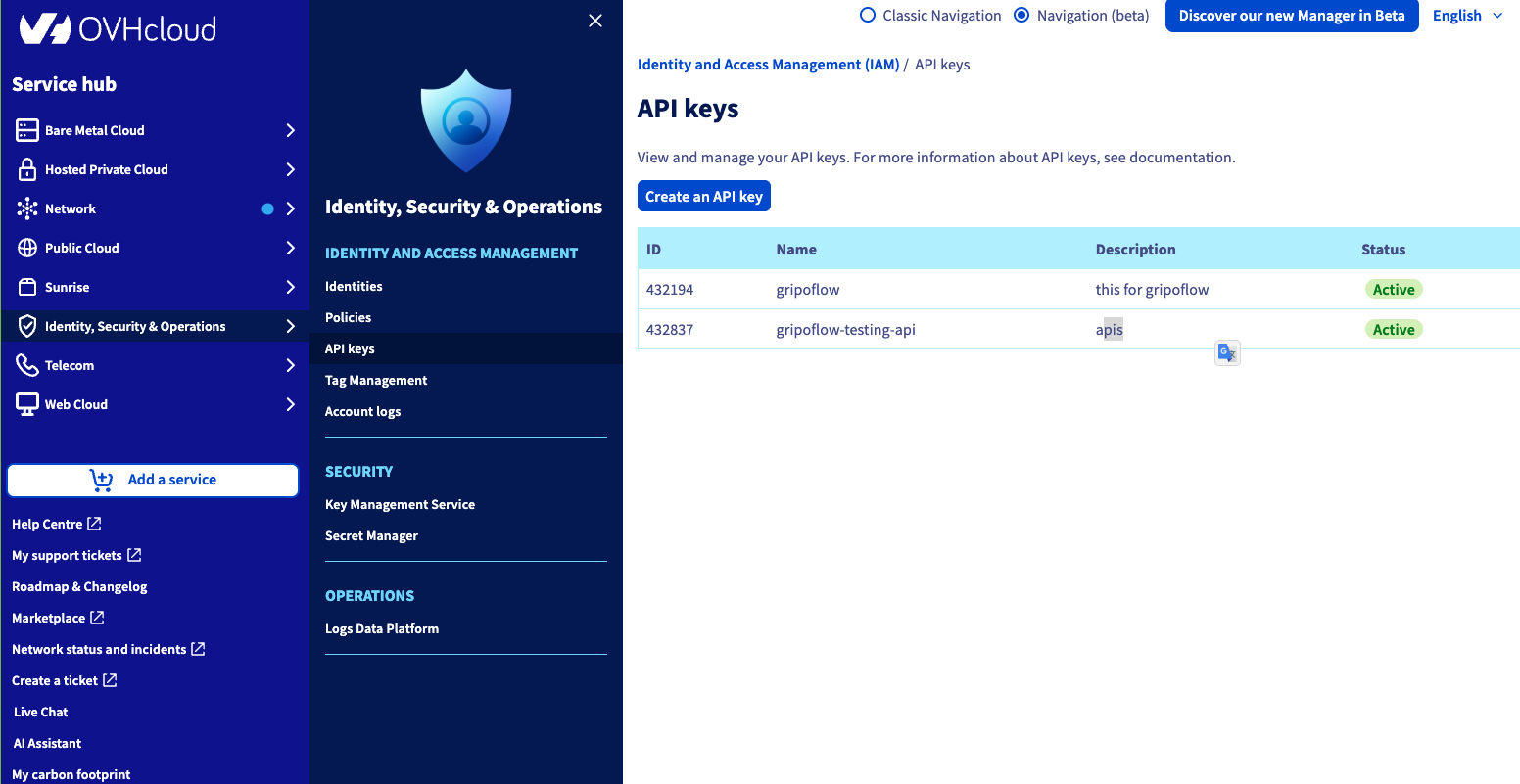Click the Active status badge for gripoflow-testing-api
1520x784 pixels.
[x=1394, y=330]
